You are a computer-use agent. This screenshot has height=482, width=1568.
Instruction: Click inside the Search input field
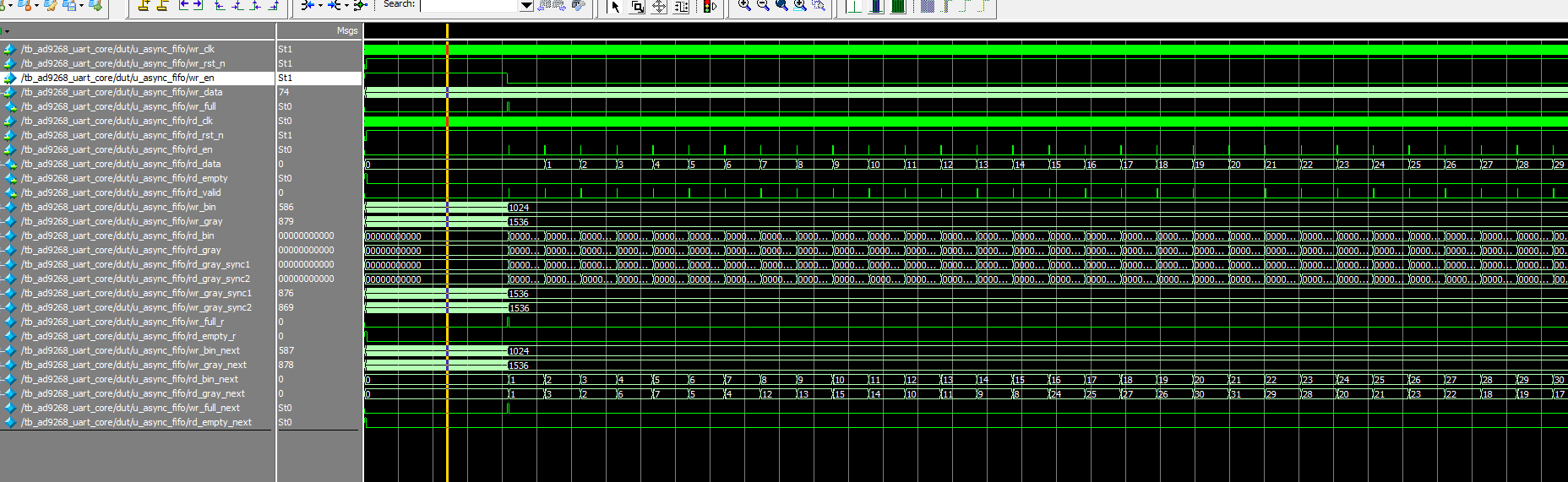tap(469, 5)
